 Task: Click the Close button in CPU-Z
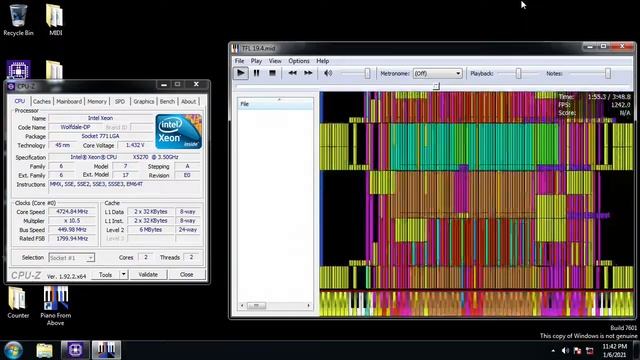(x=187, y=275)
